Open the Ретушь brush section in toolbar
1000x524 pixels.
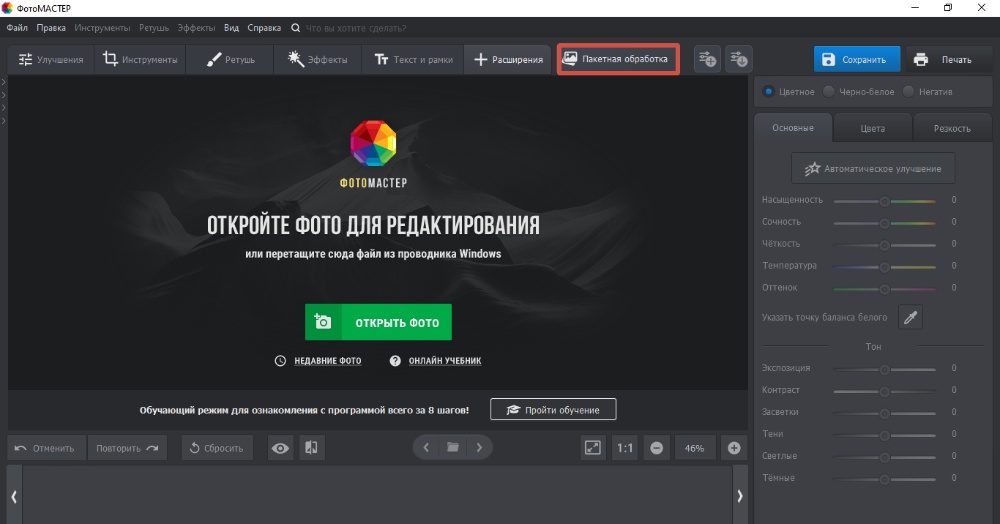click(230, 59)
